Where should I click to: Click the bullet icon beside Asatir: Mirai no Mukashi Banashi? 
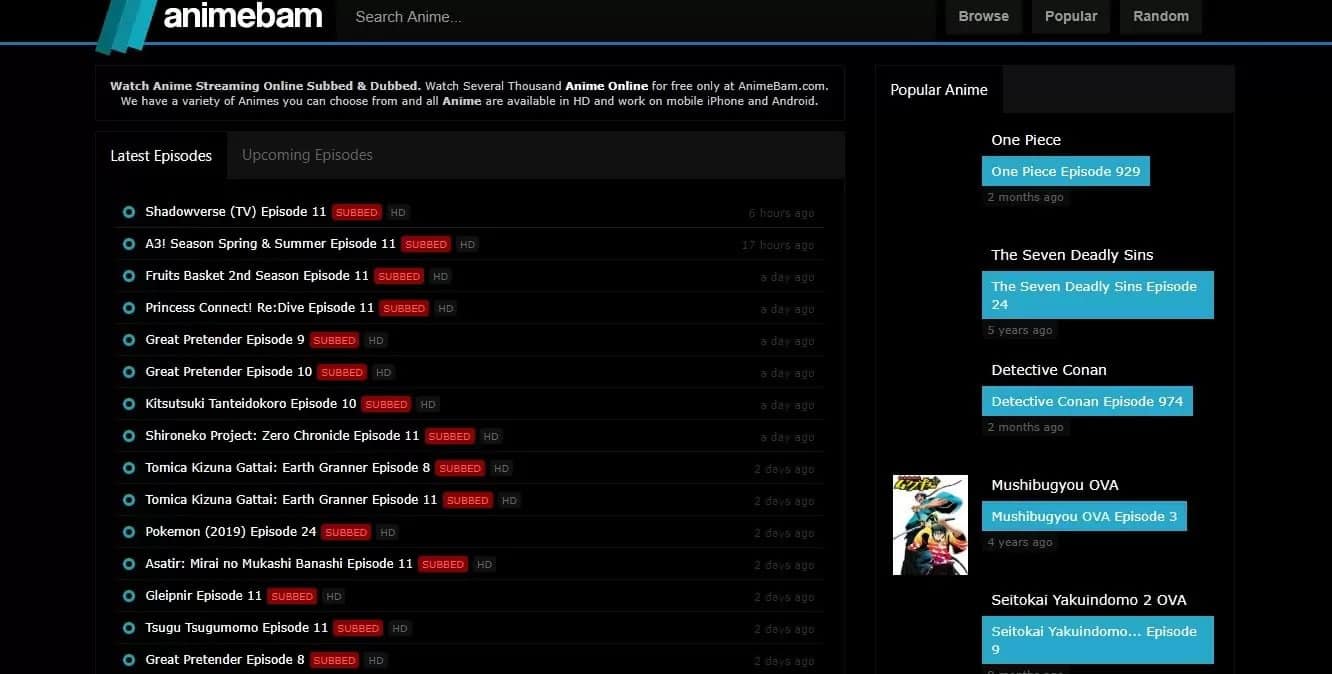[x=129, y=564]
